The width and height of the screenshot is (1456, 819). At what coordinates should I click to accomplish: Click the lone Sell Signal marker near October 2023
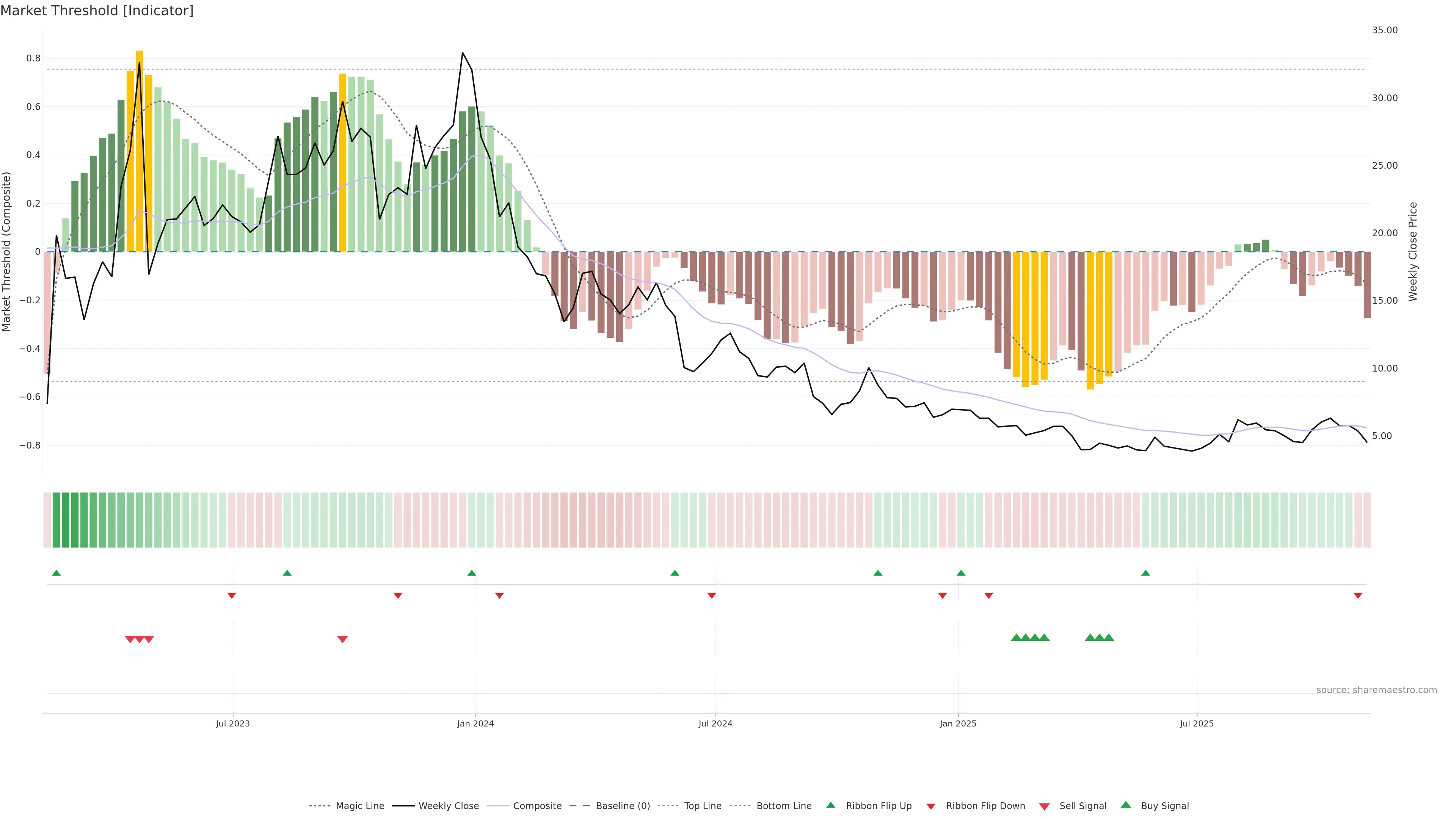point(342,639)
